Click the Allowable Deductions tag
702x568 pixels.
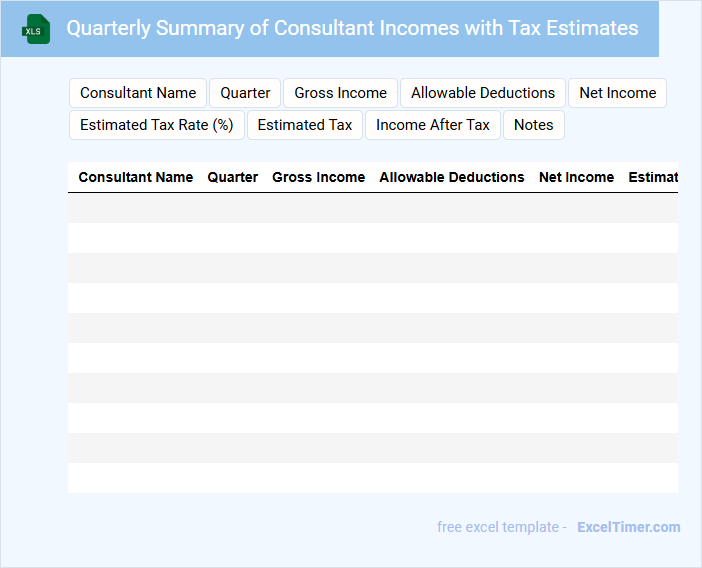(x=483, y=93)
